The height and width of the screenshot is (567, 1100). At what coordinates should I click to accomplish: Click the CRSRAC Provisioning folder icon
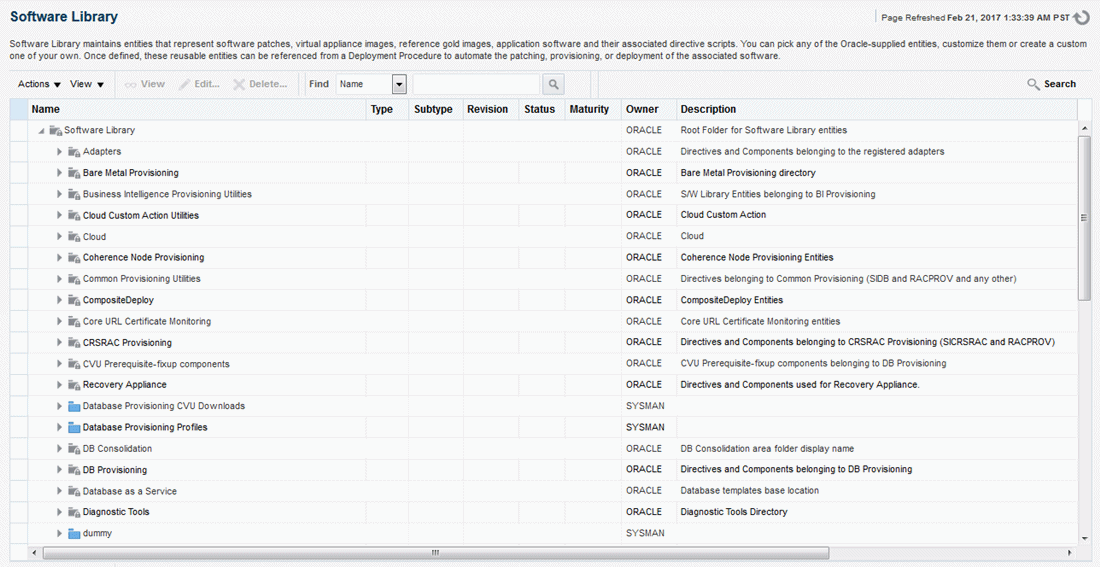click(74, 342)
